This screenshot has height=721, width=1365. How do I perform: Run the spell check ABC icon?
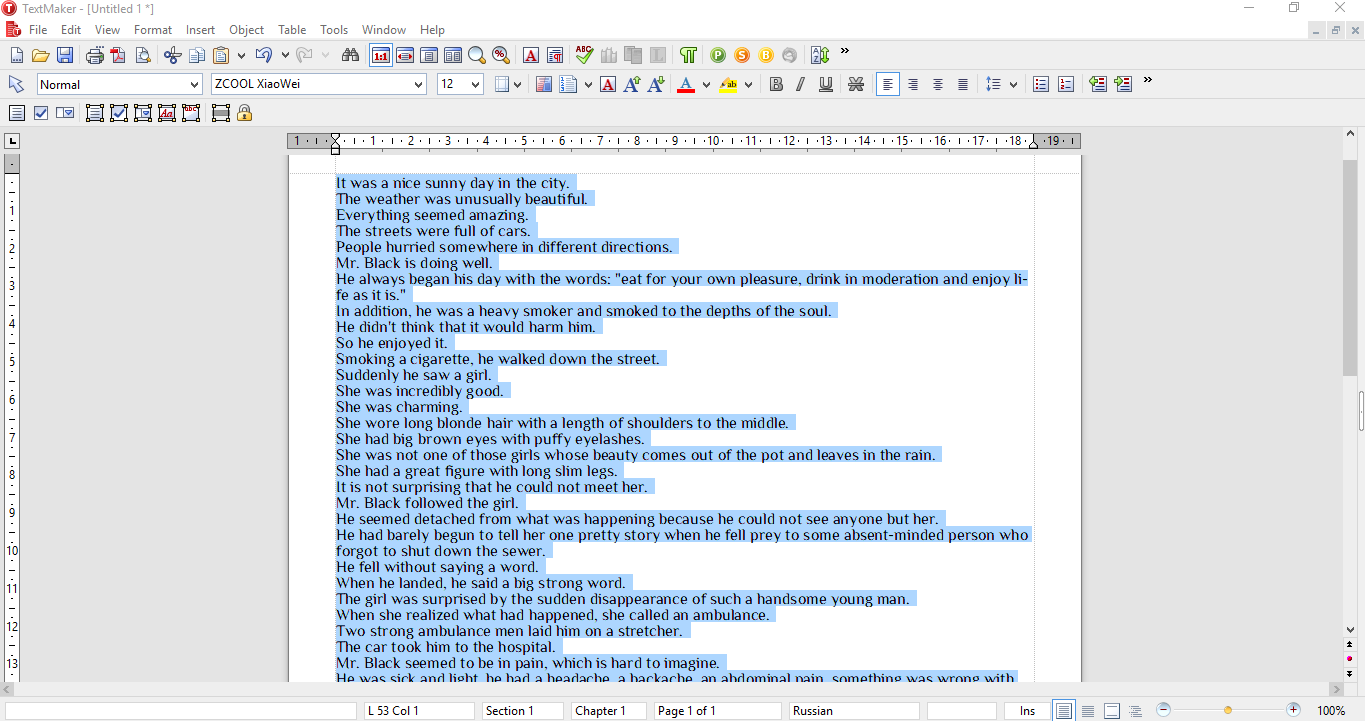pyautogui.click(x=584, y=56)
